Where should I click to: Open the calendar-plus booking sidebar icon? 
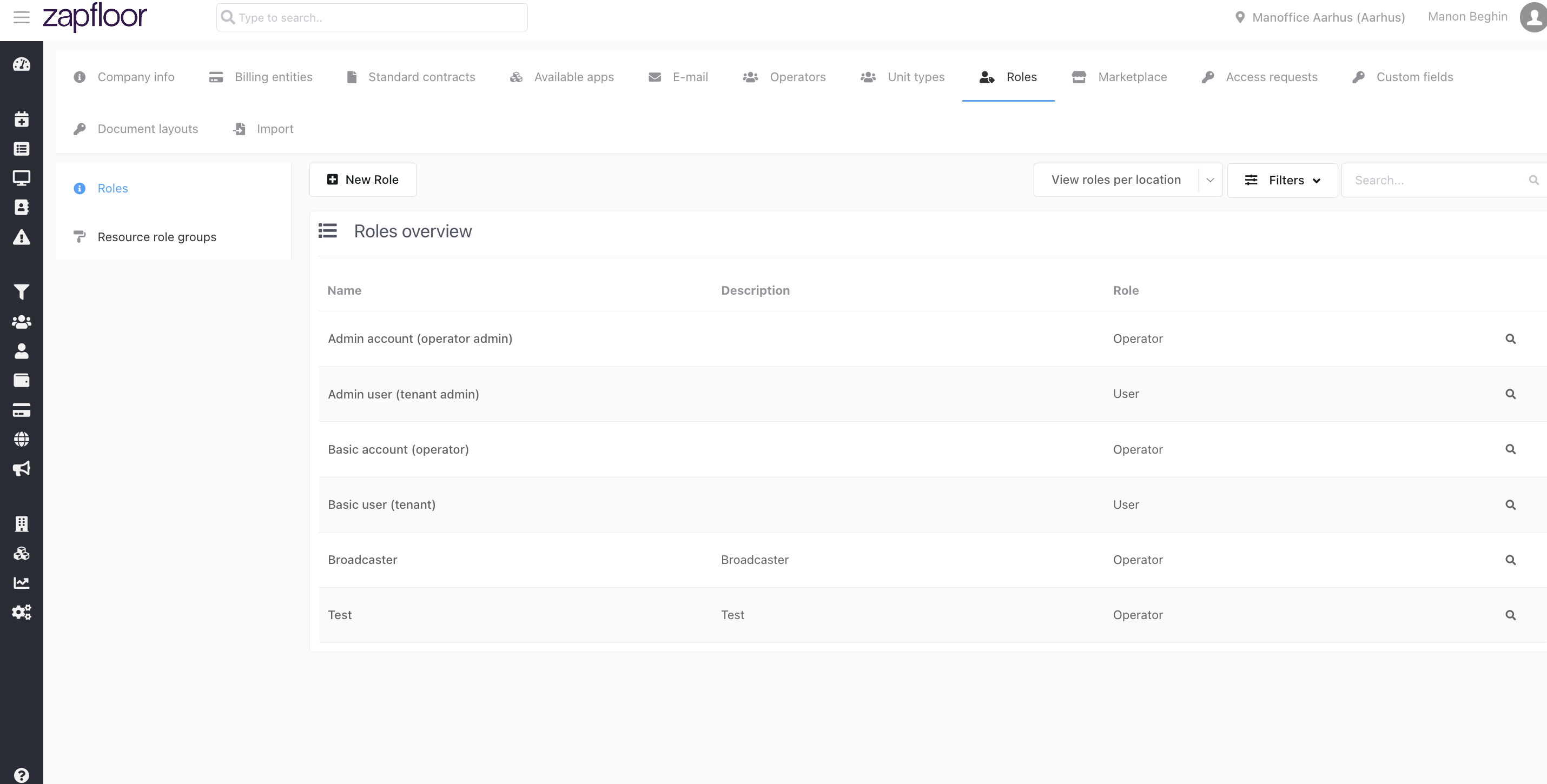pos(22,119)
